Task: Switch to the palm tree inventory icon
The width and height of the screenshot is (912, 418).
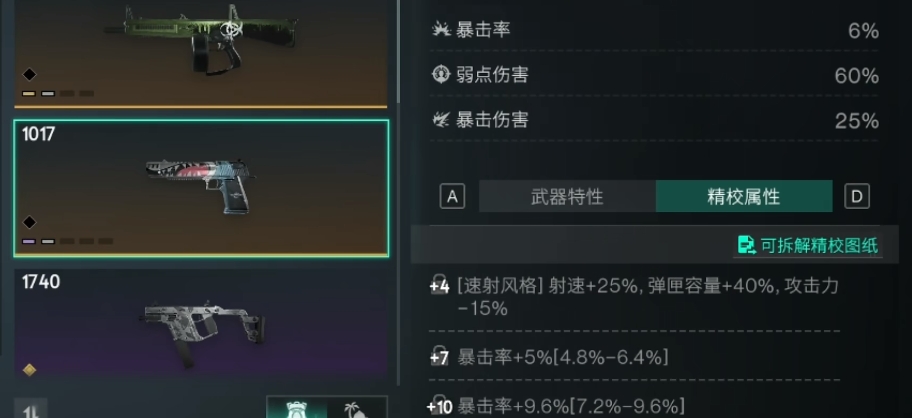Action: [x=358, y=409]
